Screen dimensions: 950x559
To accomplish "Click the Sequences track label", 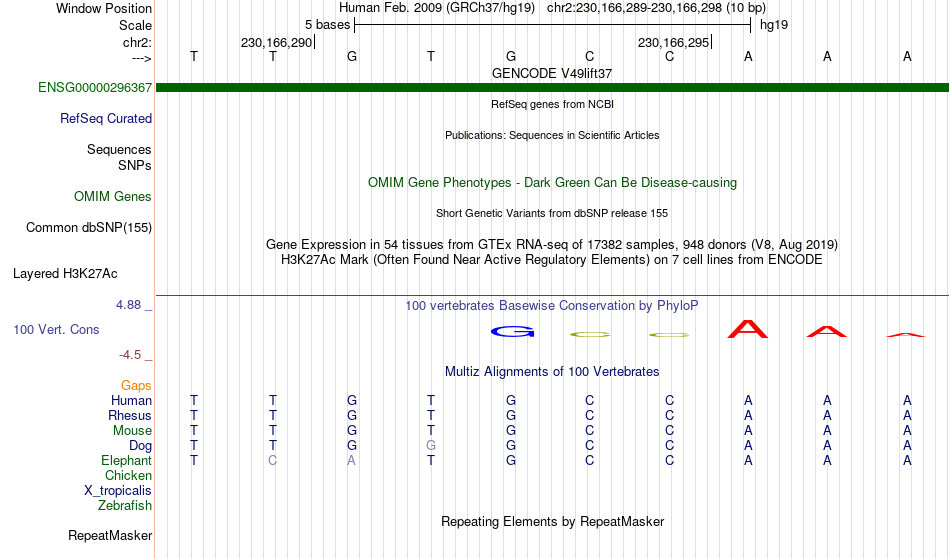I will click(119, 149).
